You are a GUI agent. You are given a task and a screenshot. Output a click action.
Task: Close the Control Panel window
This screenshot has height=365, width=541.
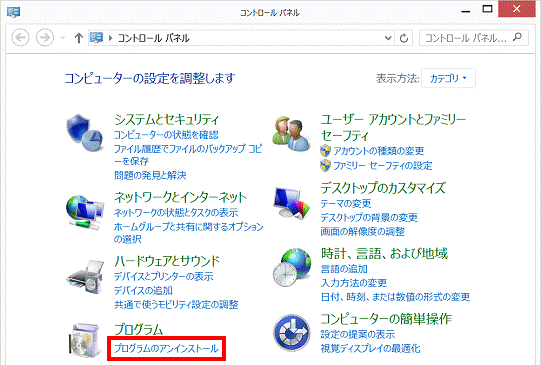(517, 9)
